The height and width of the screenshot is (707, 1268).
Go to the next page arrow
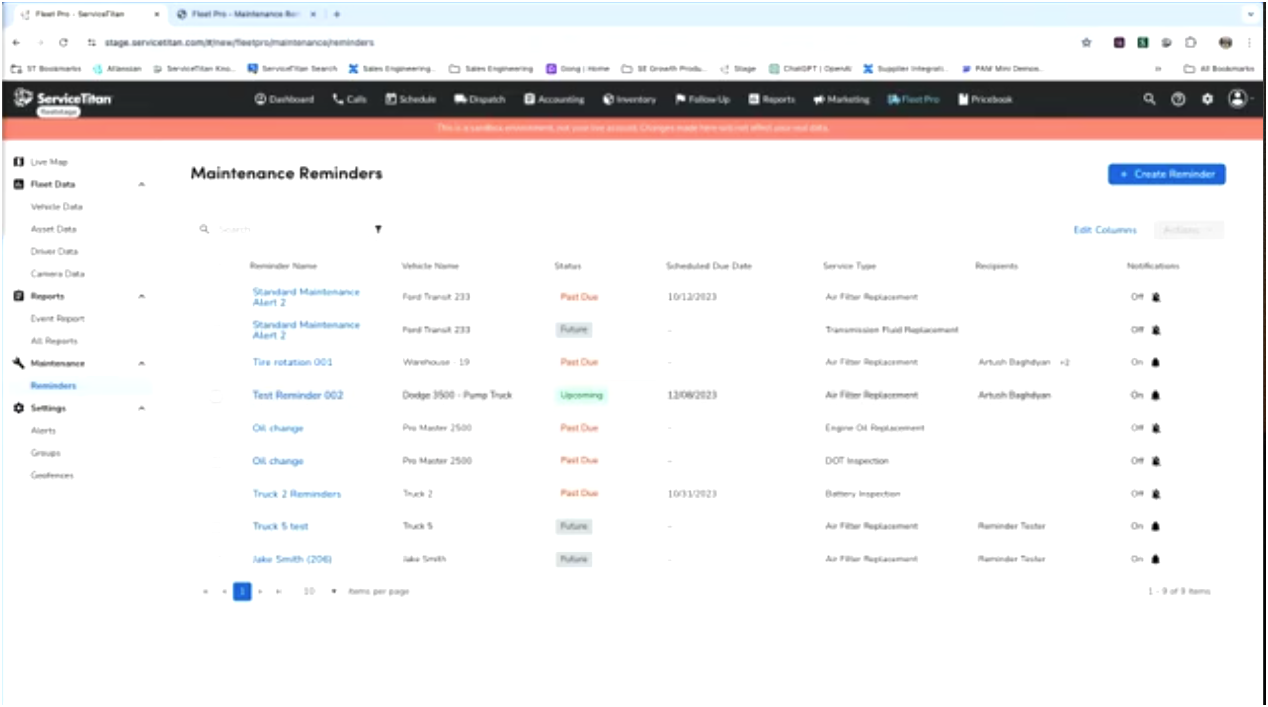[x=261, y=592]
